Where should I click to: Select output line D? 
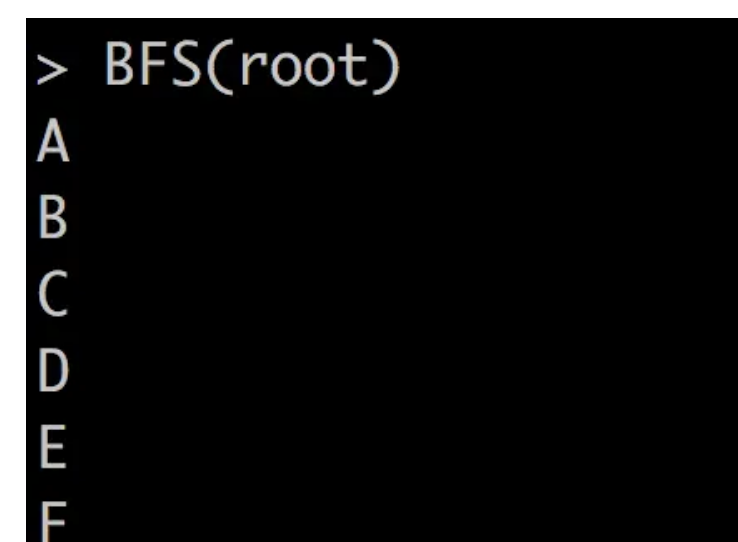click(53, 370)
